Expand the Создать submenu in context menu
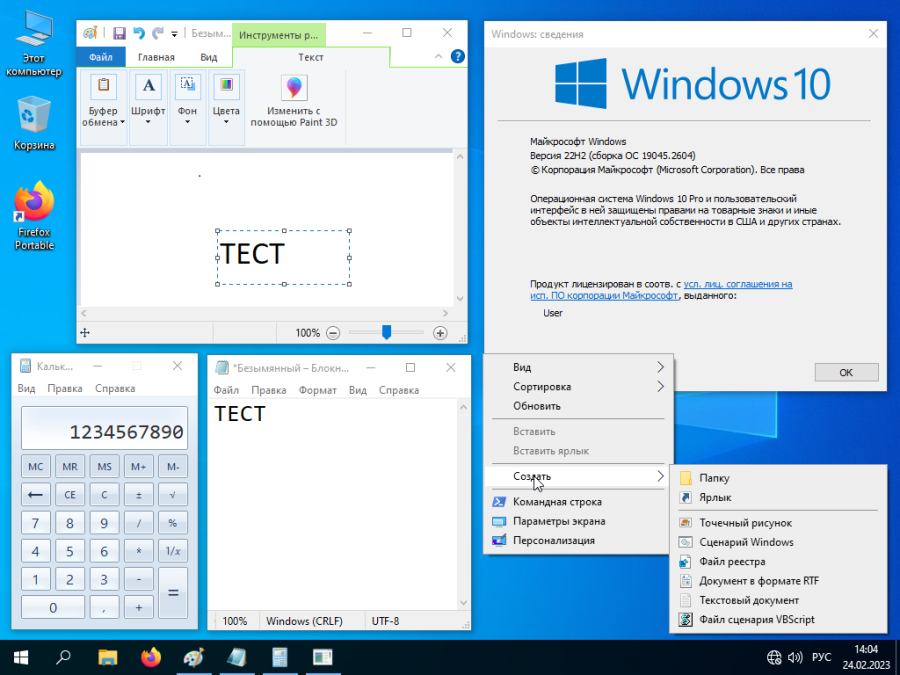 (x=577, y=476)
